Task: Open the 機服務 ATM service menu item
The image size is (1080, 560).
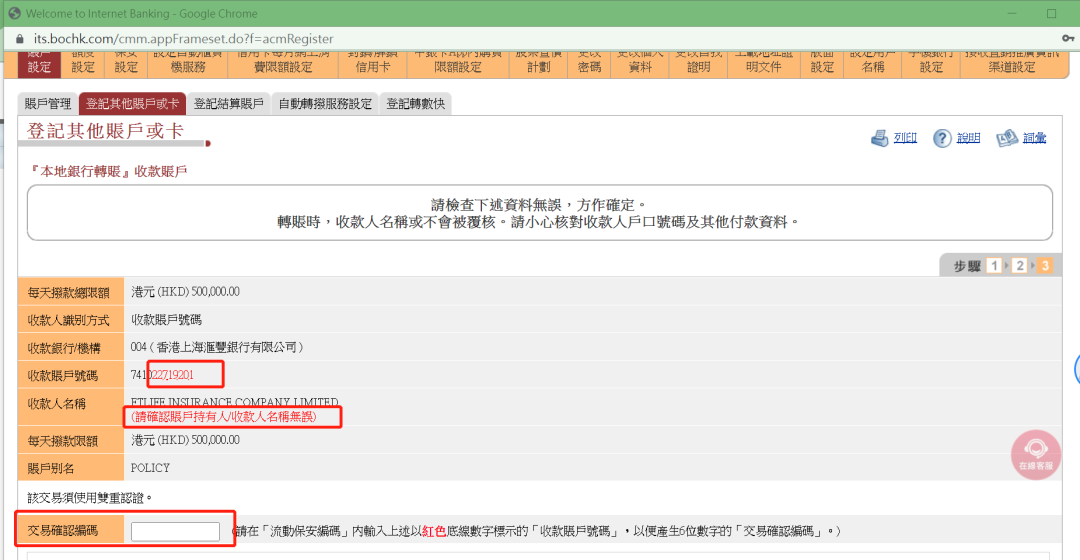Action: pyautogui.click(x=188, y=64)
